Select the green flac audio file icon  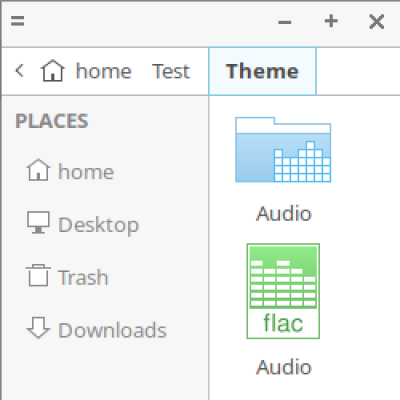[283, 291]
